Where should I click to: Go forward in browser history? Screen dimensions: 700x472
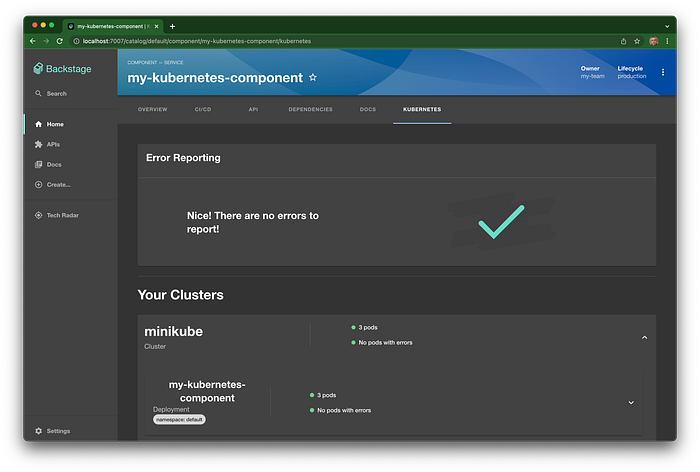tap(46, 41)
